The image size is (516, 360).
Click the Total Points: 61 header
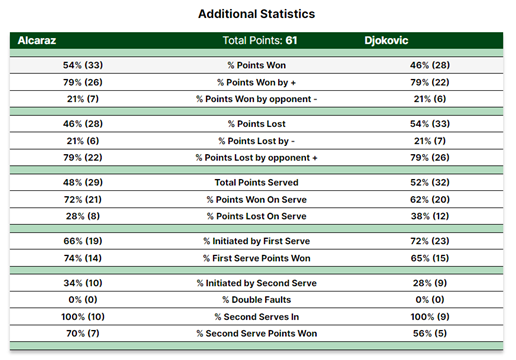coord(260,40)
